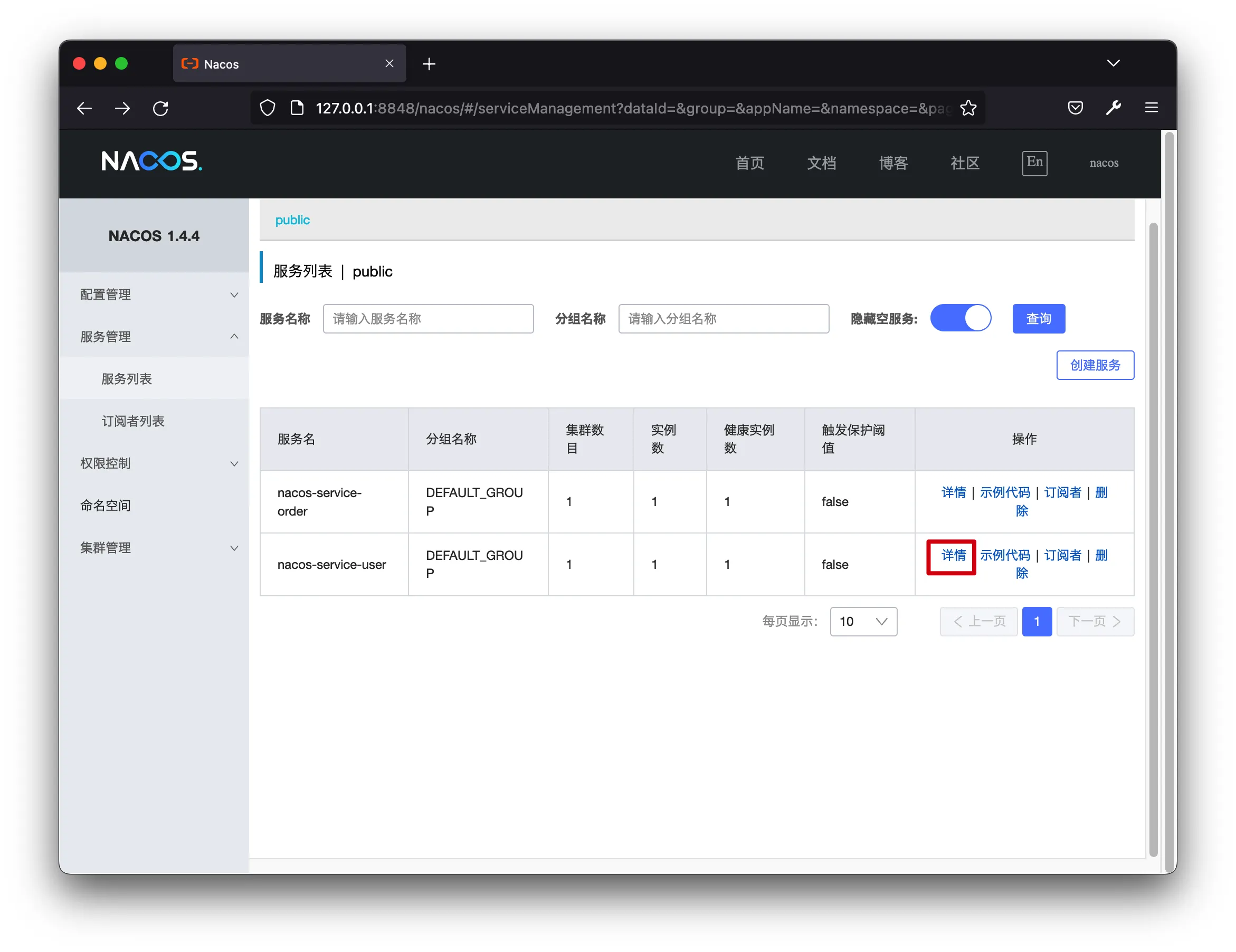Expand the 集群管理 menu
This screenshot has width=1236, height=952.
point(154,547)
